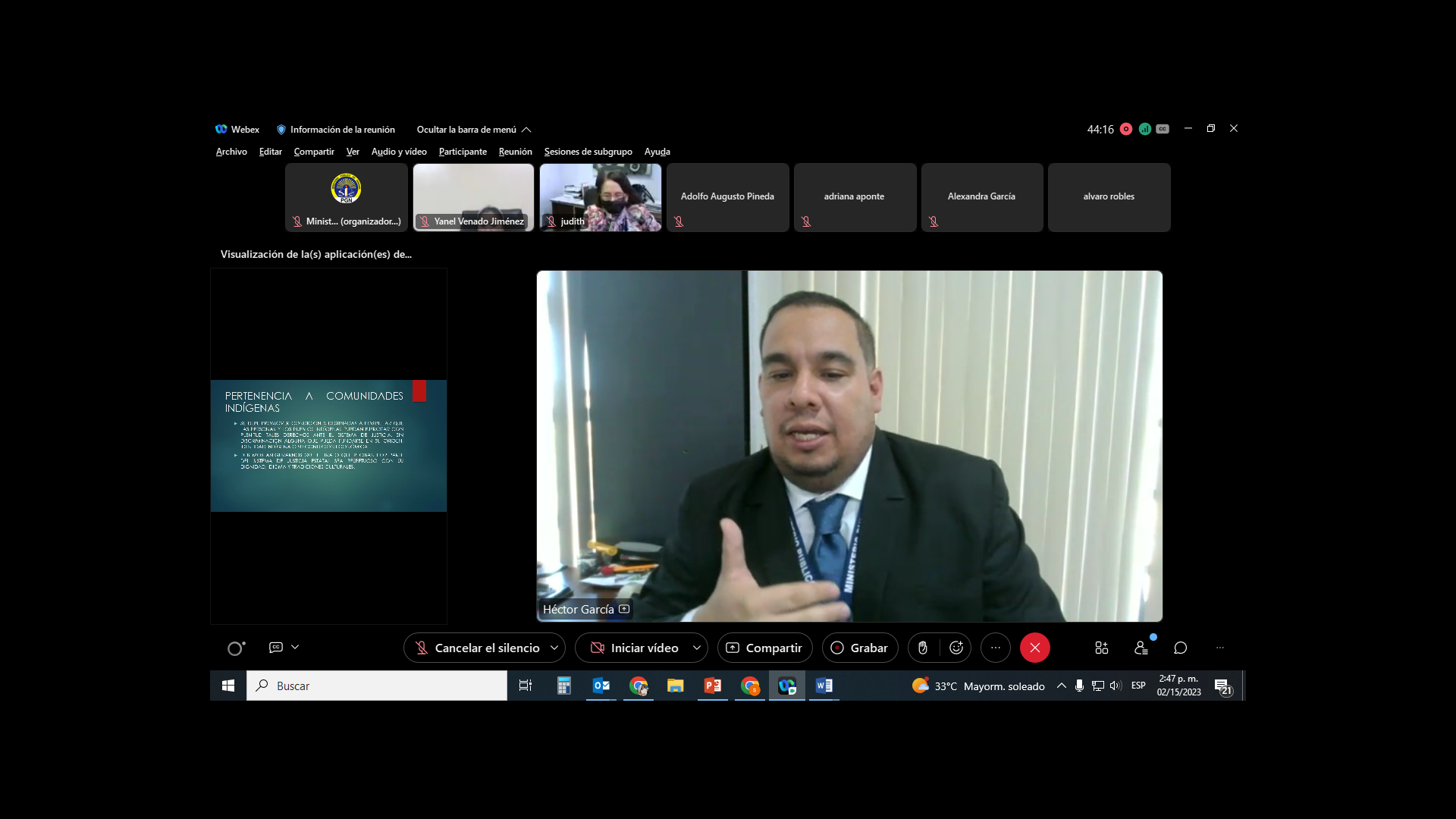Open the chat bubble icon
This screenshot has width=1456, height=819.
[x=1181, y=648]
